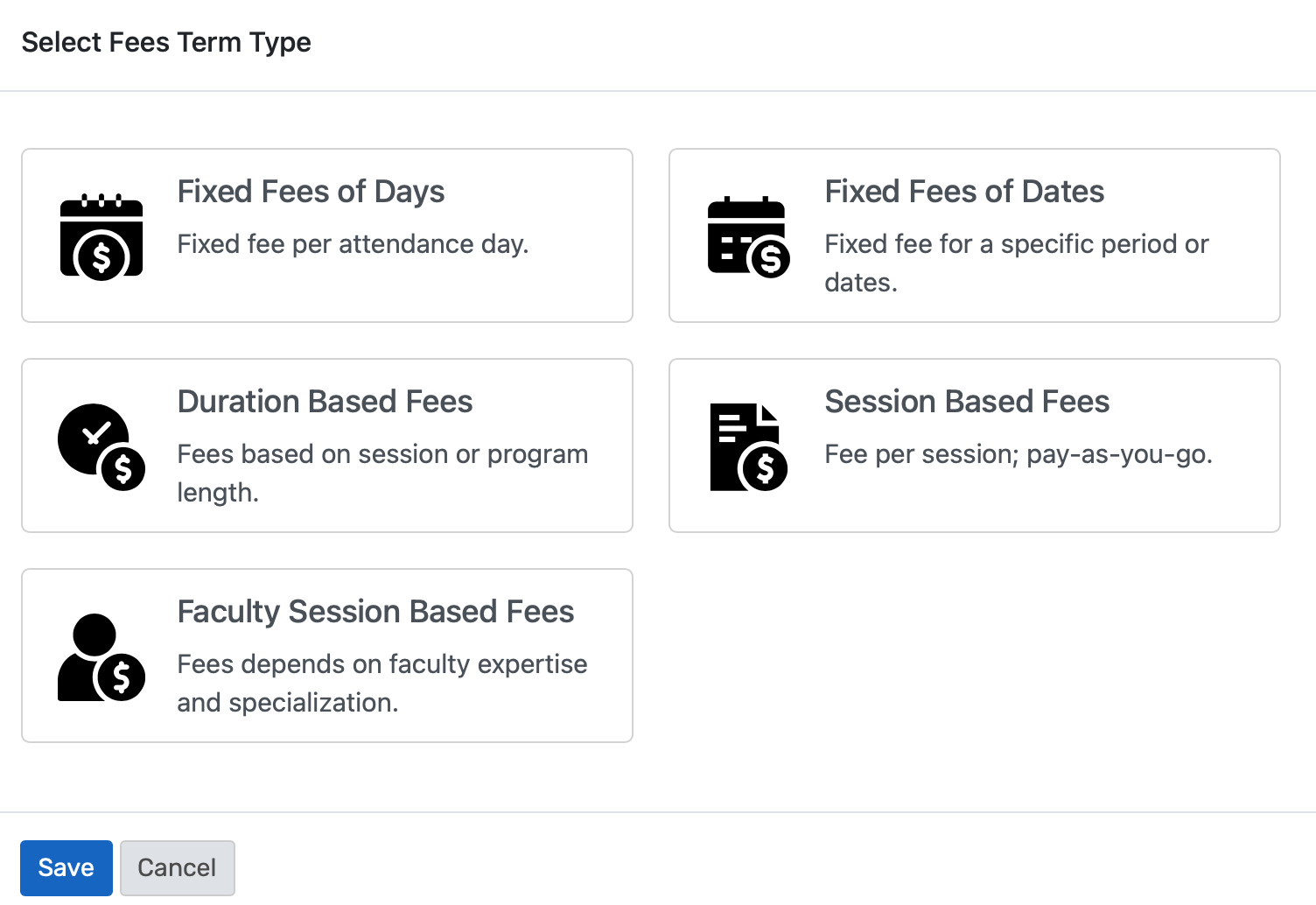
Task: Click the Select Fees Term Type header
Action: coord(166,41)
